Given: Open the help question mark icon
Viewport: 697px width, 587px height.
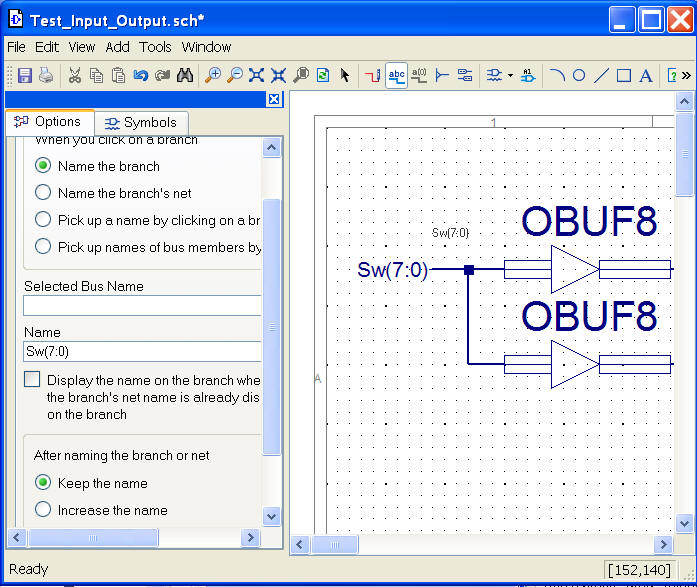Looking at the screenshot, I should (x=672, y=76).
